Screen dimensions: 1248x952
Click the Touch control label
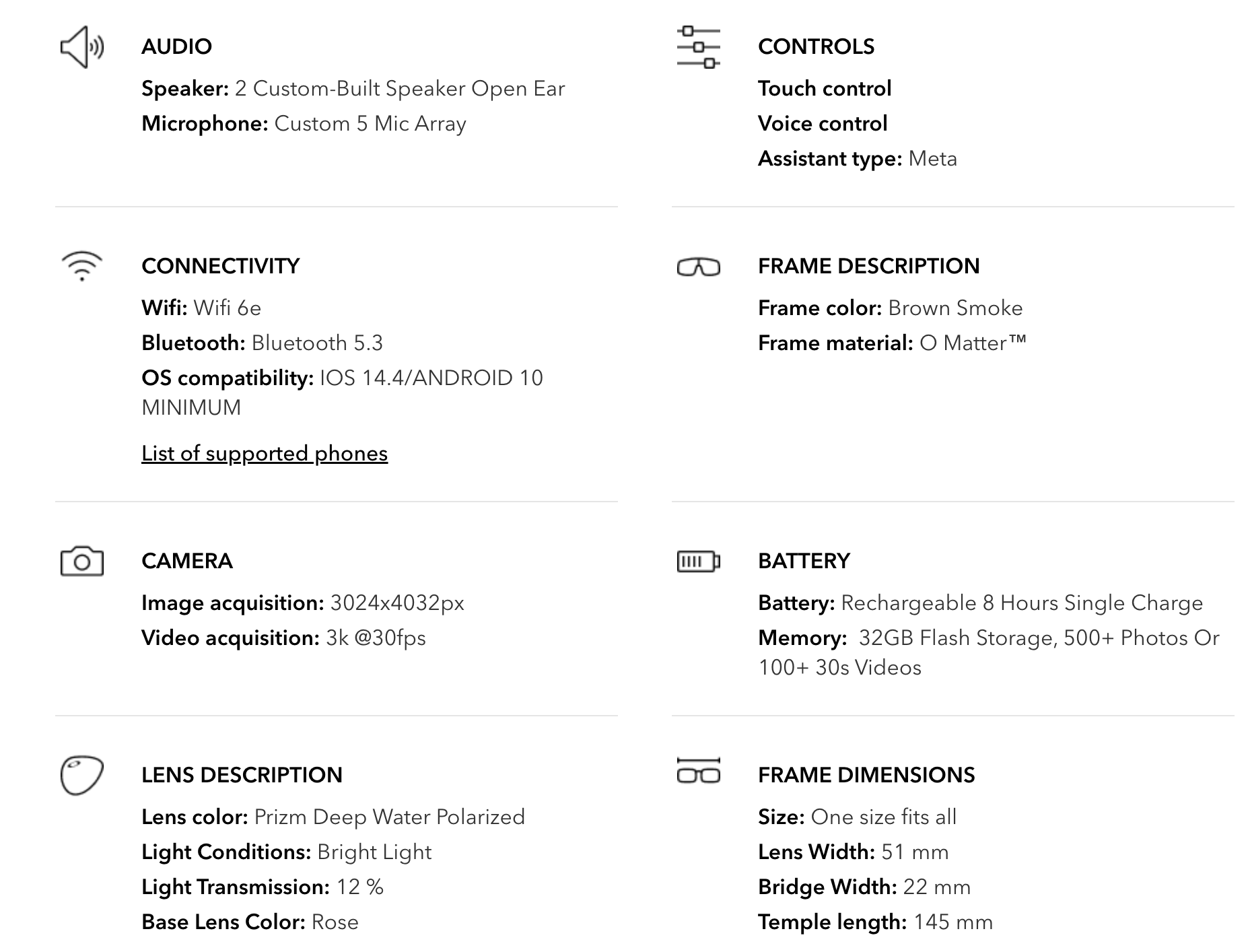coord(825,88)
